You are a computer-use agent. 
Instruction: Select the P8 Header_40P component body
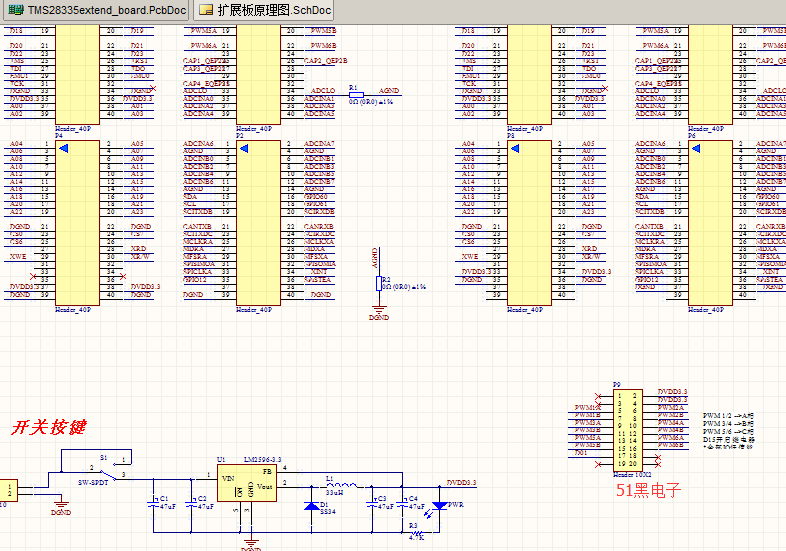tap(529, 223)
